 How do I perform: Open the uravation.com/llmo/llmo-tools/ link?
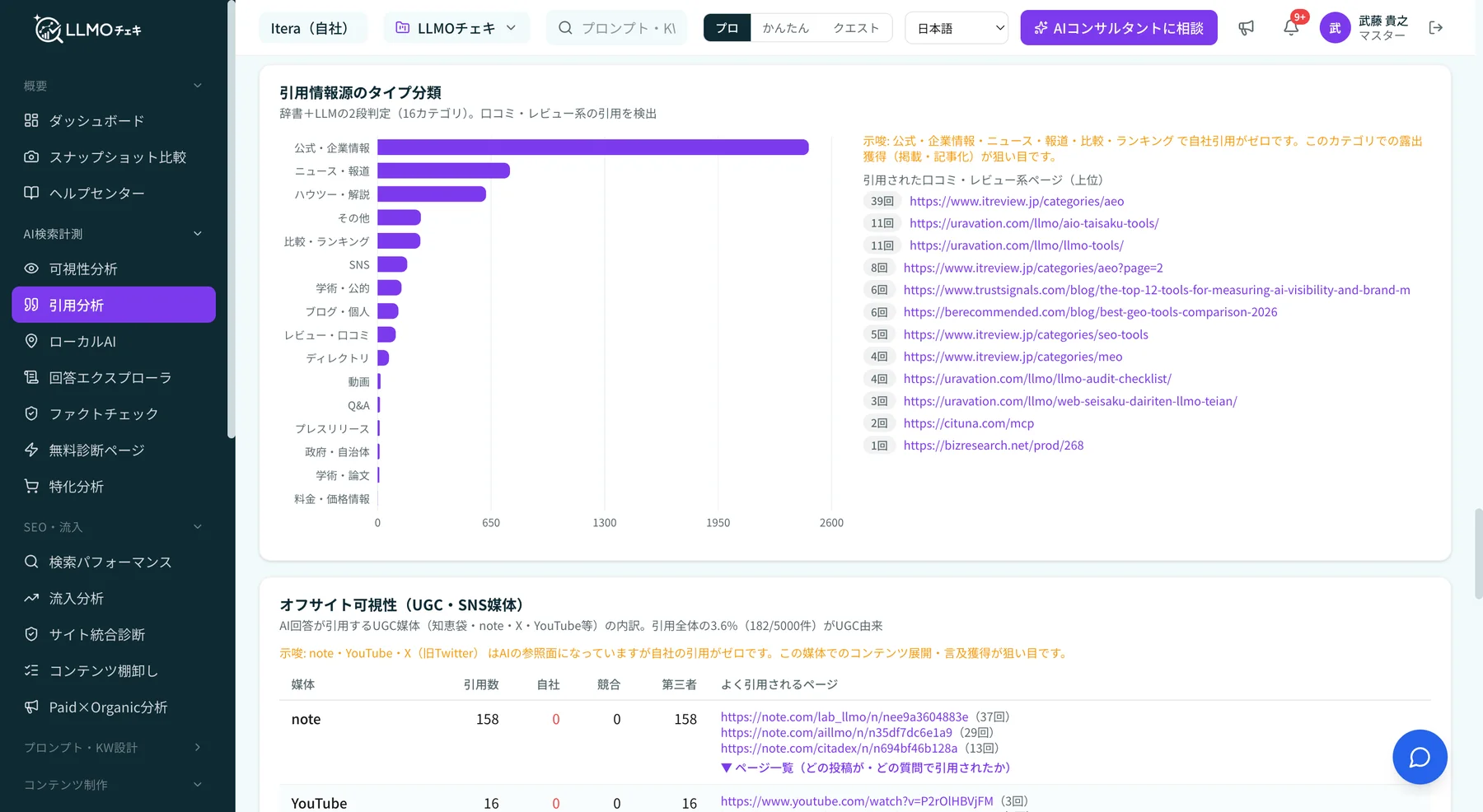(x=1017, y=245)
